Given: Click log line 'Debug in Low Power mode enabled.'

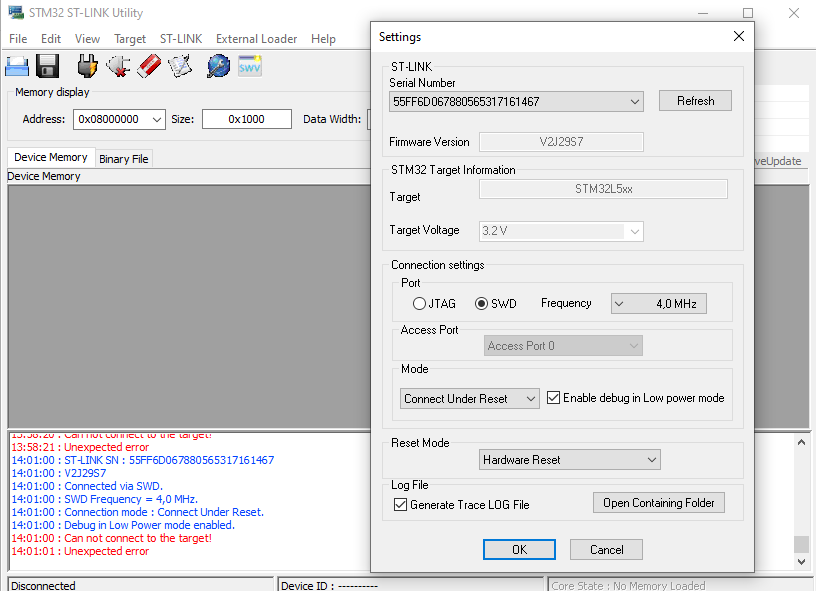Looking at the screenshot, I should [123, 525].
